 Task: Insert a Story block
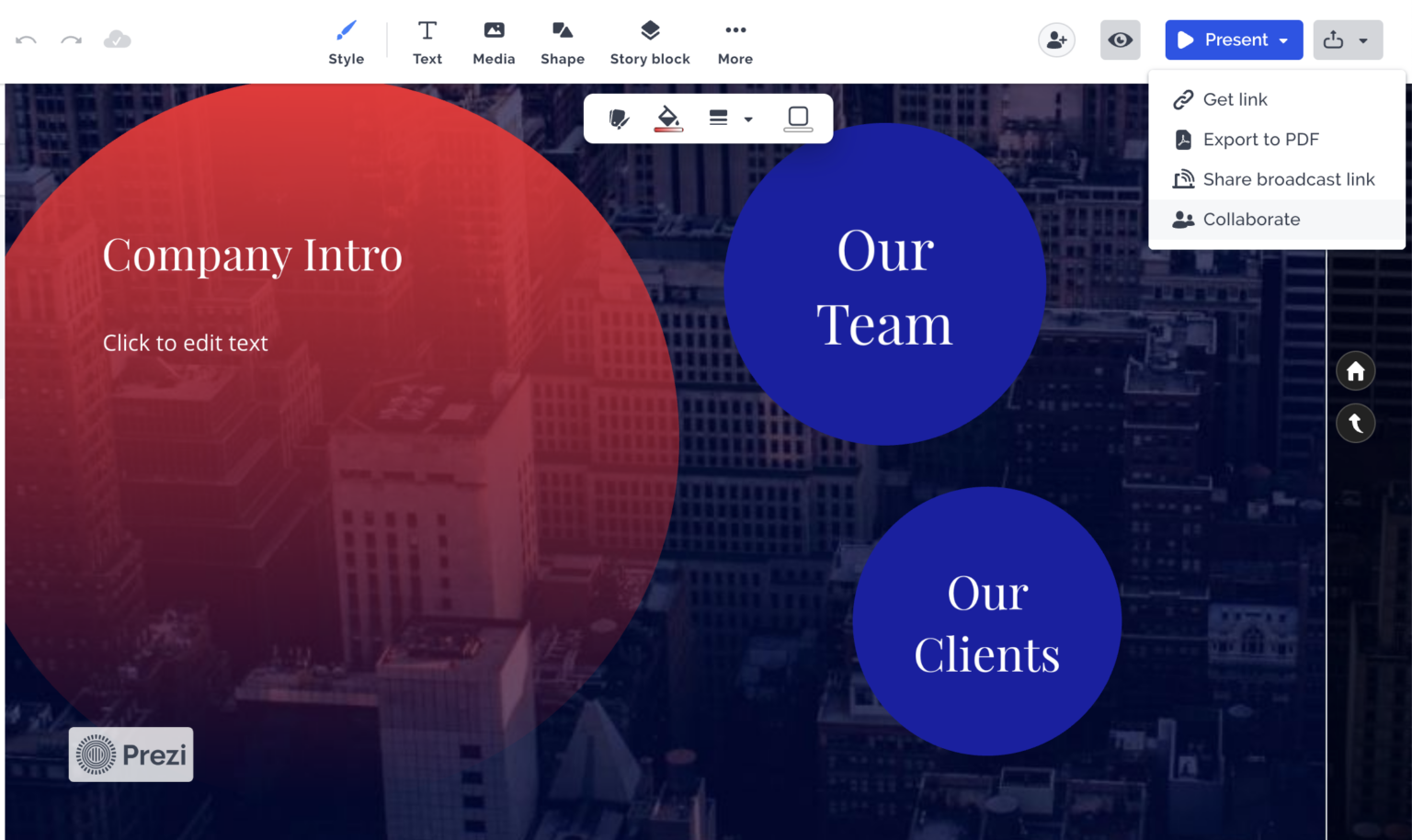tap(650, 40)
